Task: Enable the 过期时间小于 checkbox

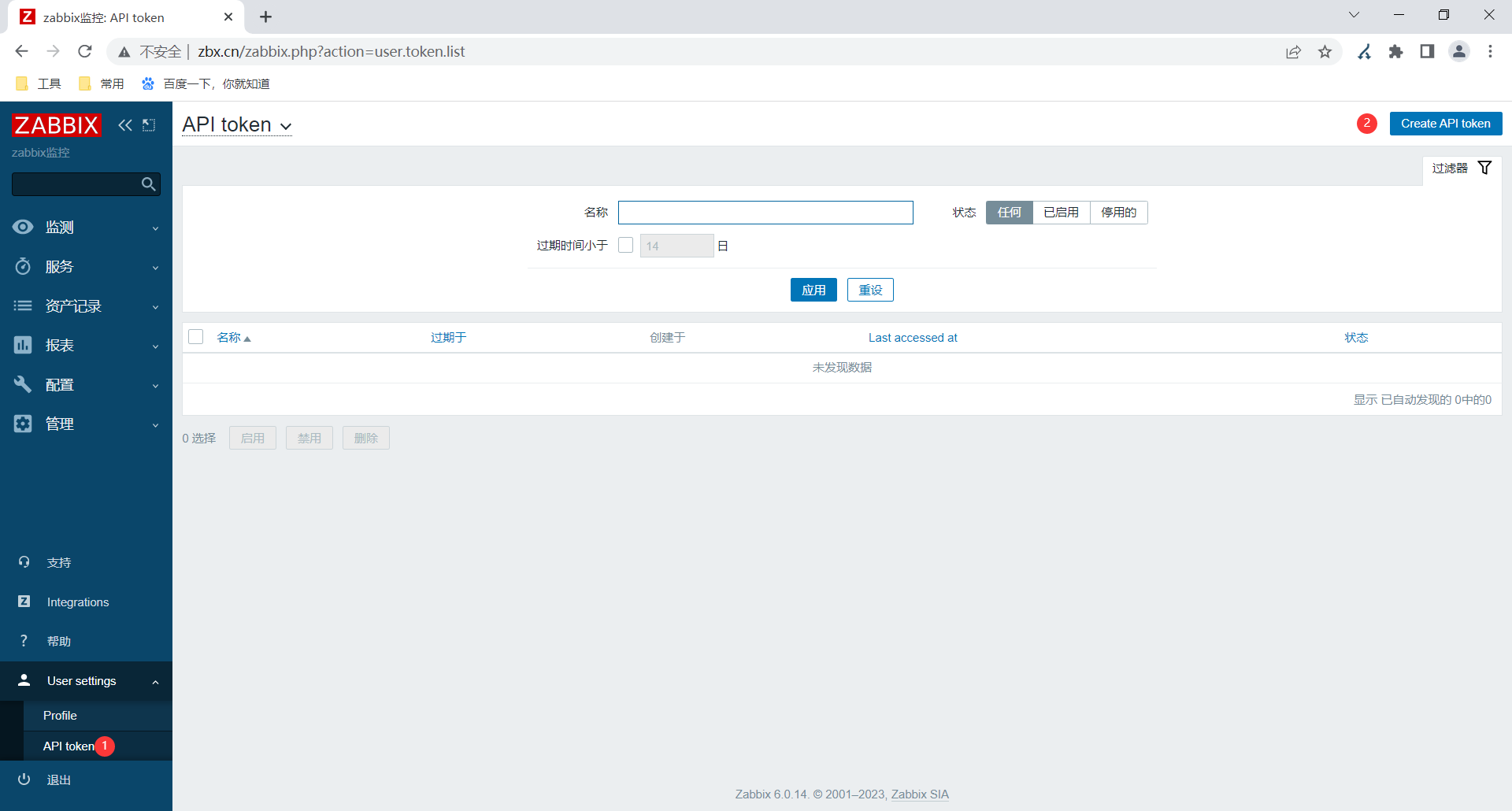Action: 626,246
